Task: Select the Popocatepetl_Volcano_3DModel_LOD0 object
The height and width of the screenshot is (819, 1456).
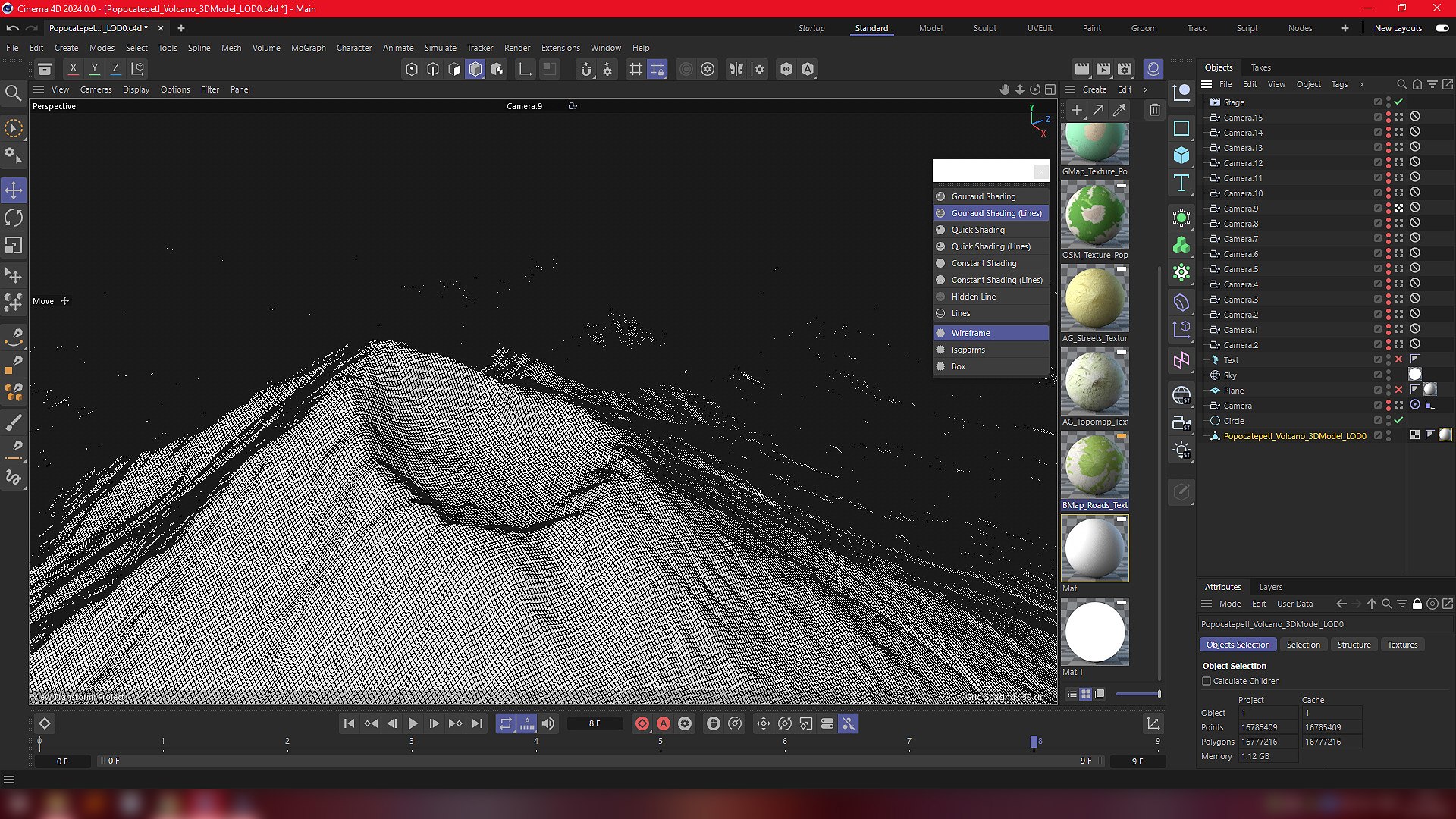Action: tap(1294, 436)
